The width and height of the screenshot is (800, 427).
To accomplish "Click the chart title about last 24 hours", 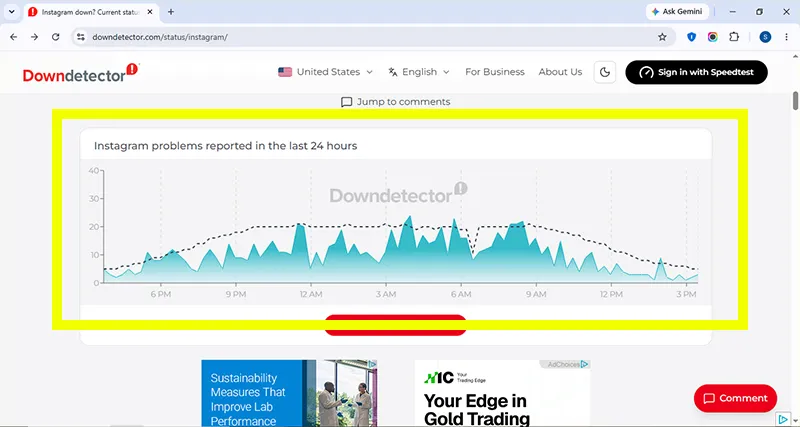I will pyautogui.click(x=226, y=146).
